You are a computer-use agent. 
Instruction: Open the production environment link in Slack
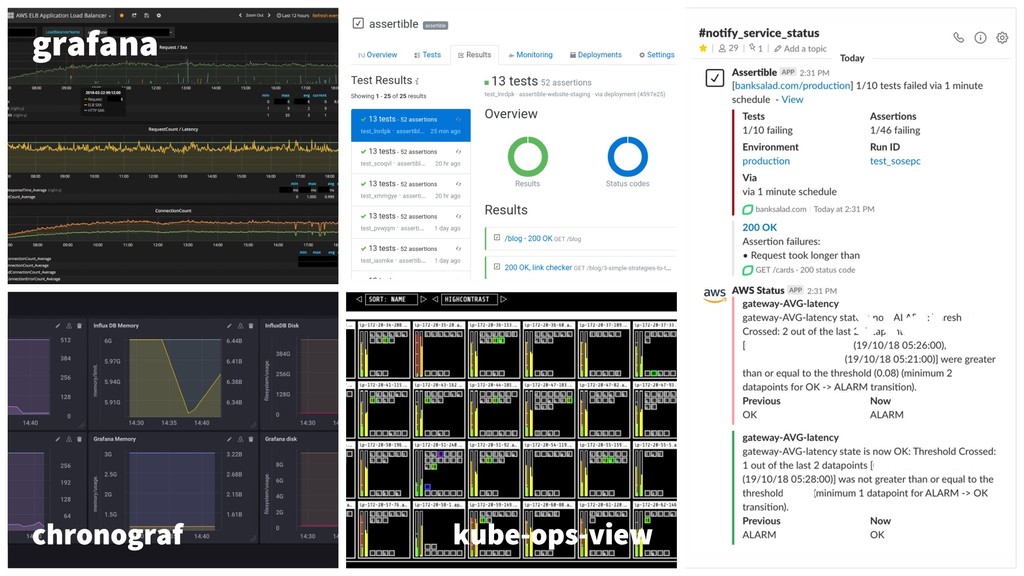[x=766, y=161]
